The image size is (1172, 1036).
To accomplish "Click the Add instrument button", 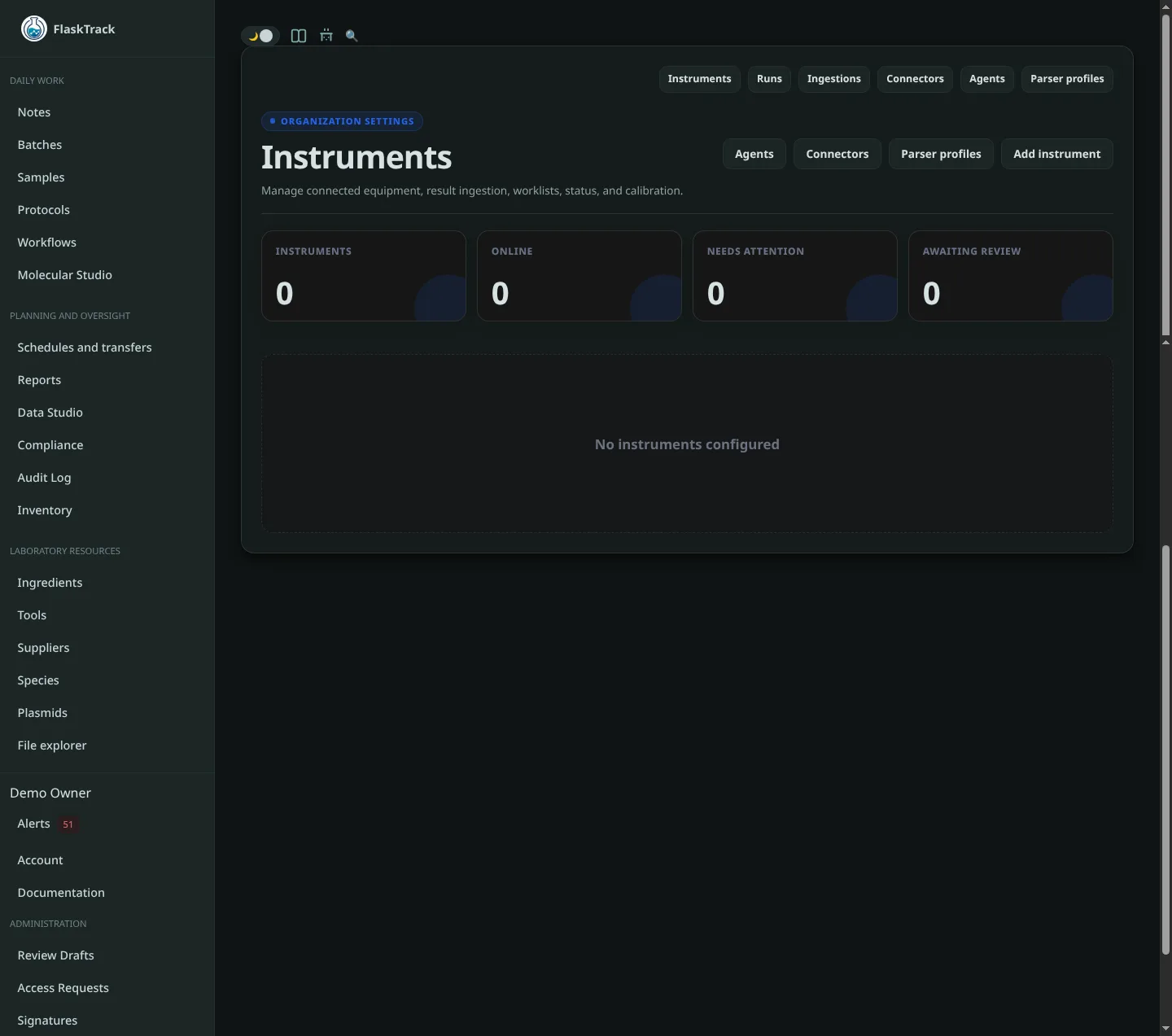I will point(1056,154).
